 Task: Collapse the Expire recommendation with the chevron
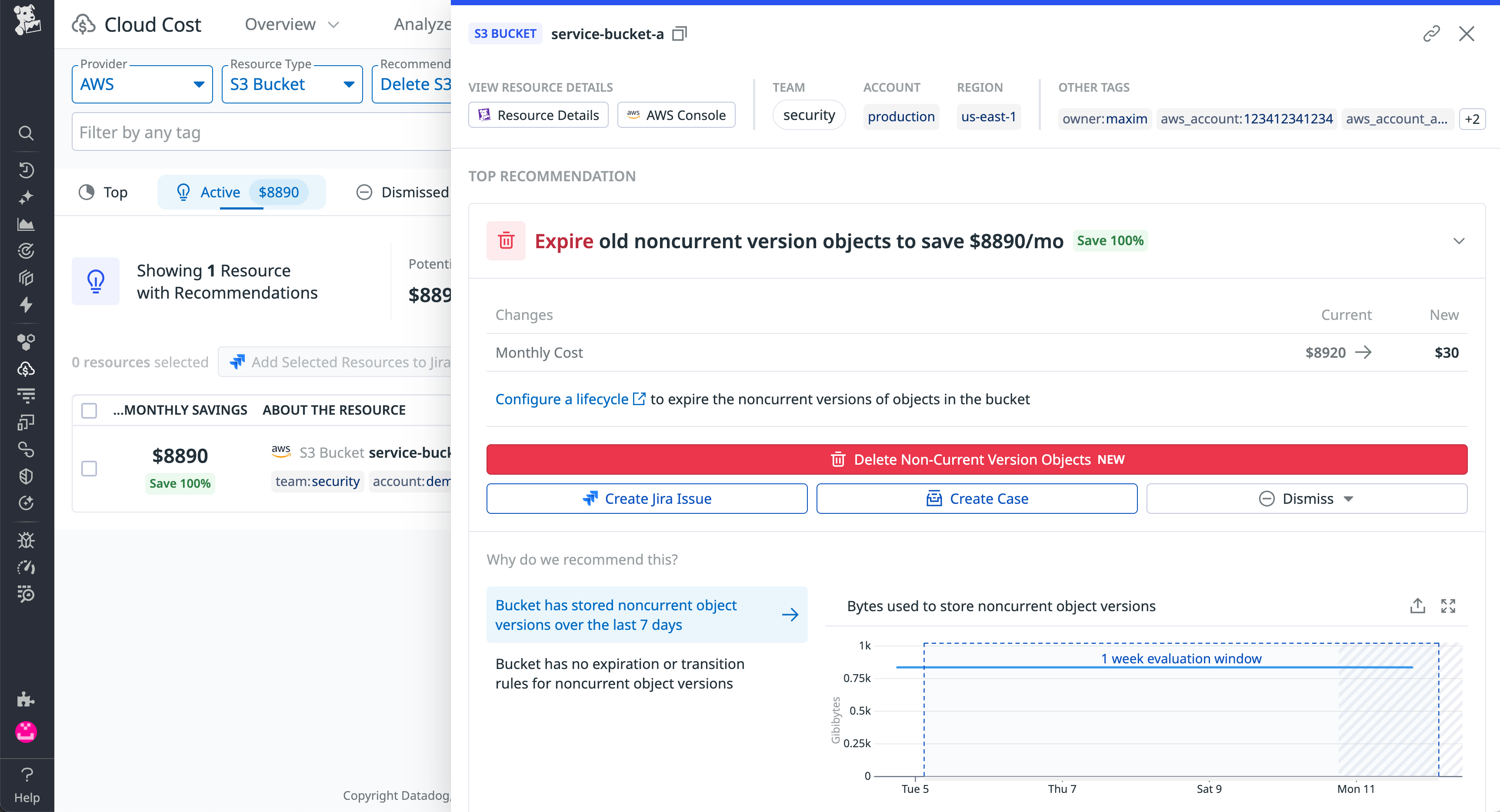(1459, 240)
